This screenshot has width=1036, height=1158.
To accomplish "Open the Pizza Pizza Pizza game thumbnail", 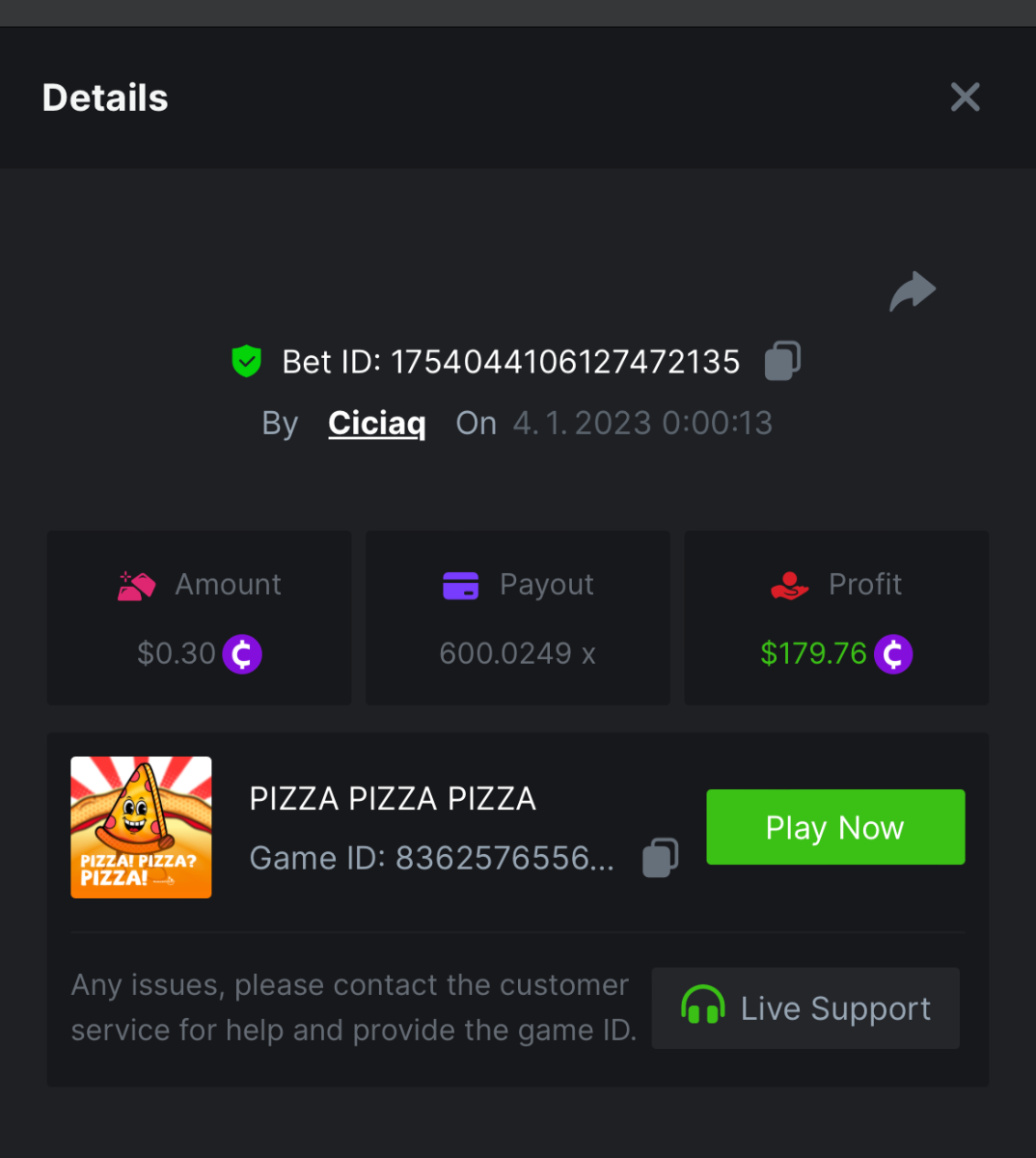I will click(141, 827).
